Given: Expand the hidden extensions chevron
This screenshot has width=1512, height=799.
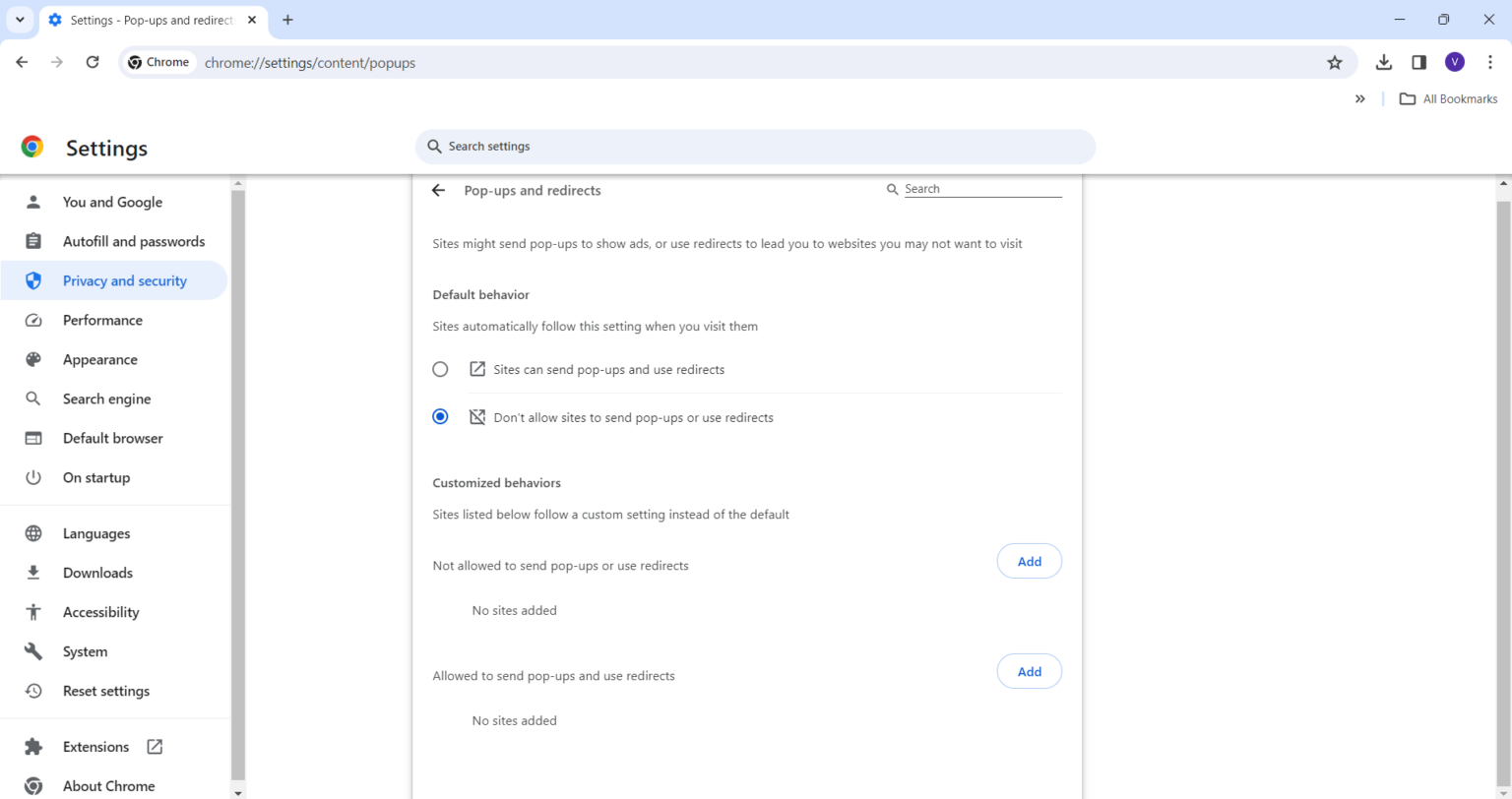Looking at the screenshot, I should pyautogui.click(x=1359, y=98).
